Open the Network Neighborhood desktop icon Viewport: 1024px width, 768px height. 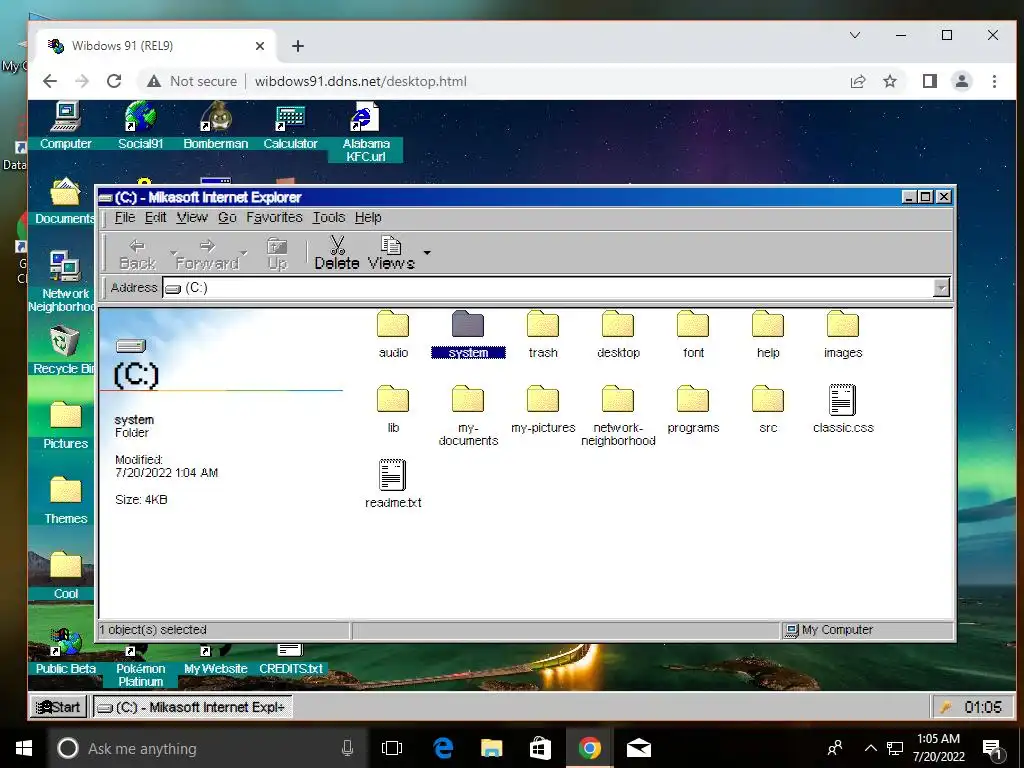coord(63,281)
